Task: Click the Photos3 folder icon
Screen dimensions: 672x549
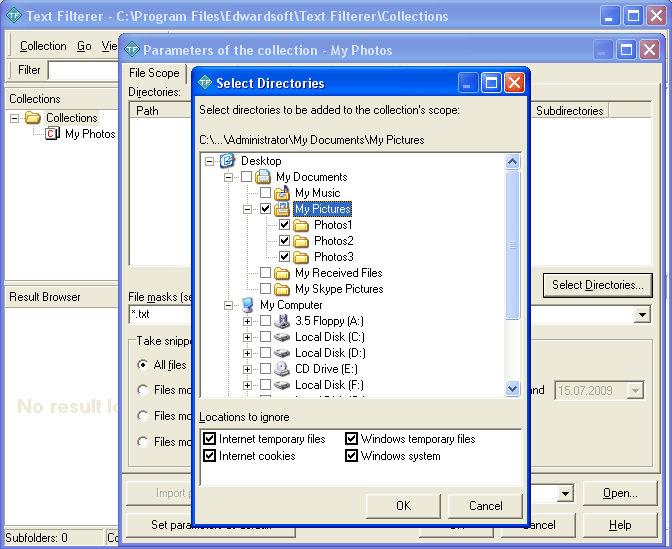Action: point(301,257)
